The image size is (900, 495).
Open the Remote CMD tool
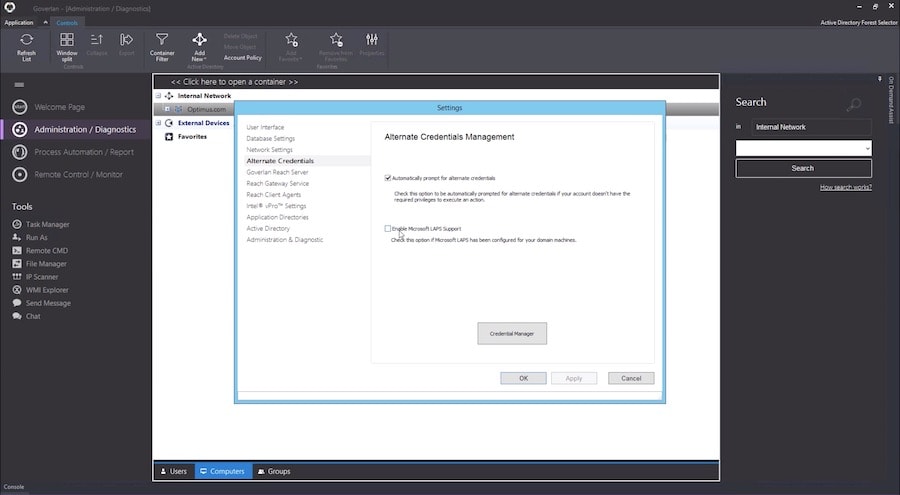(40, 251)
